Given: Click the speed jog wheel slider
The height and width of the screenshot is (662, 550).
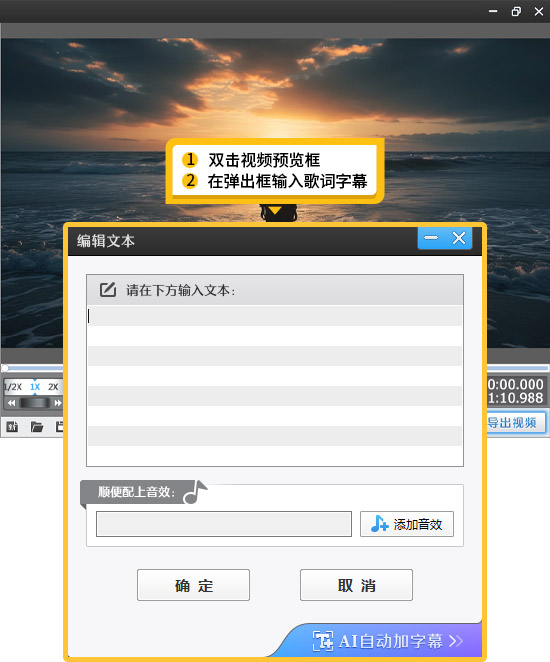Looking at the screenshot, I should [35, 403].
